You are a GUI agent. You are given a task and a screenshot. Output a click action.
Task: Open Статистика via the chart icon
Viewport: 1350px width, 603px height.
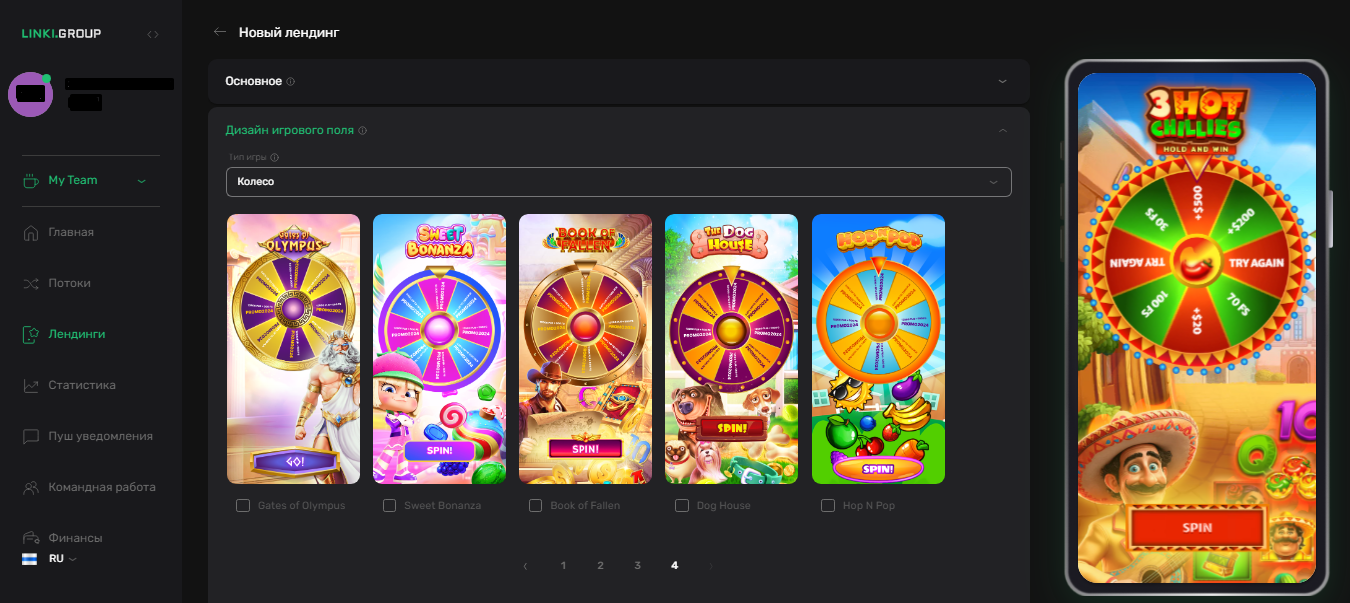[30, 385]
